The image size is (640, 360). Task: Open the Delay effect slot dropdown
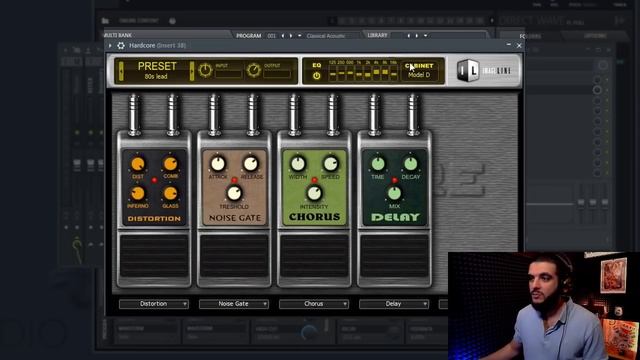394,304
